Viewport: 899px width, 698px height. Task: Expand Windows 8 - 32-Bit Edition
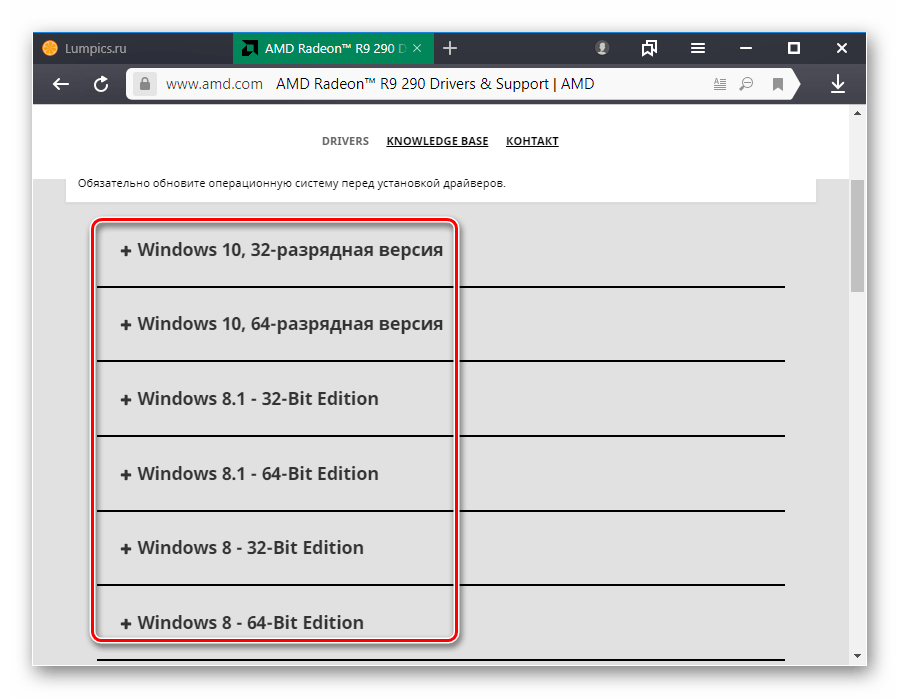click(x=242, y=548)
